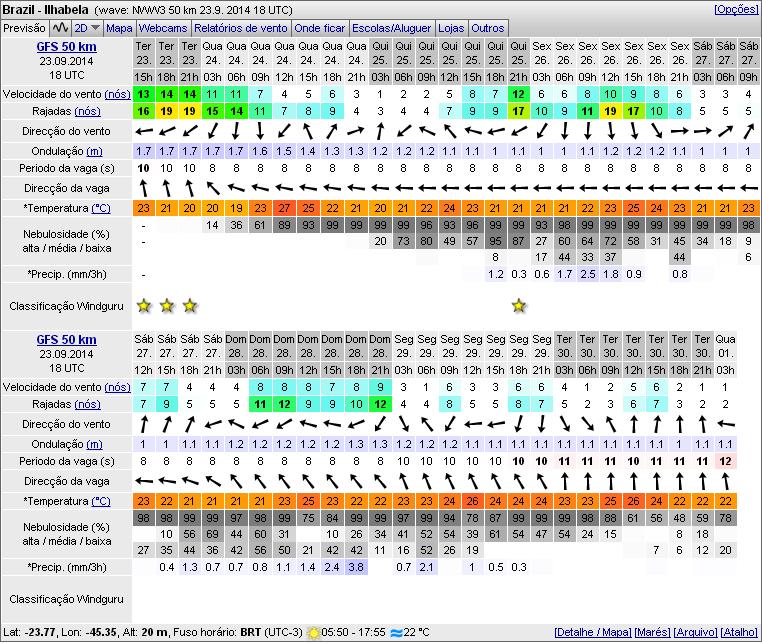
Task: Click the sun icon beside sunrise times
Action: [x=314, y=633]
